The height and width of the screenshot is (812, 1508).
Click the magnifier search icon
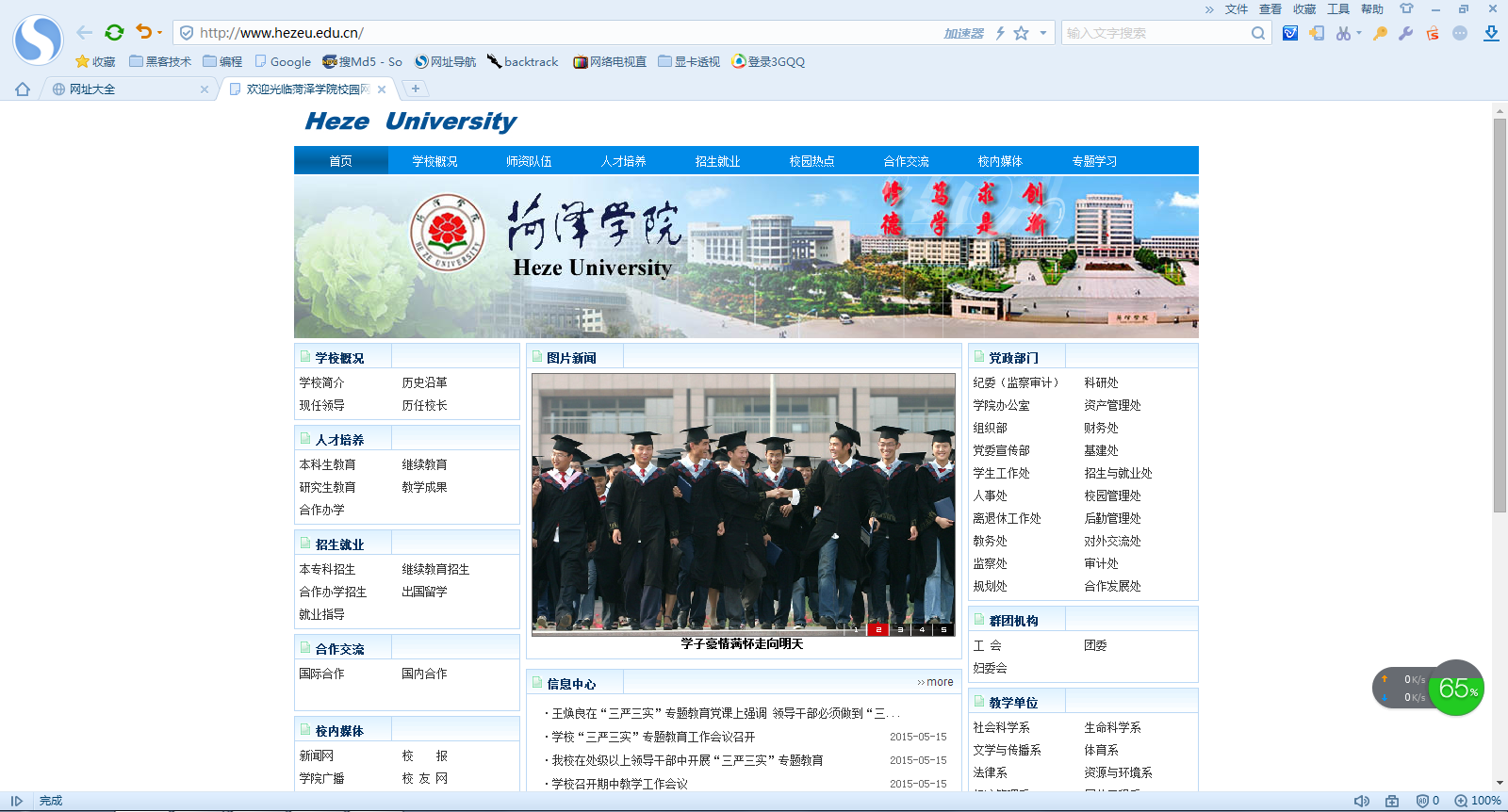[1258, 33]
